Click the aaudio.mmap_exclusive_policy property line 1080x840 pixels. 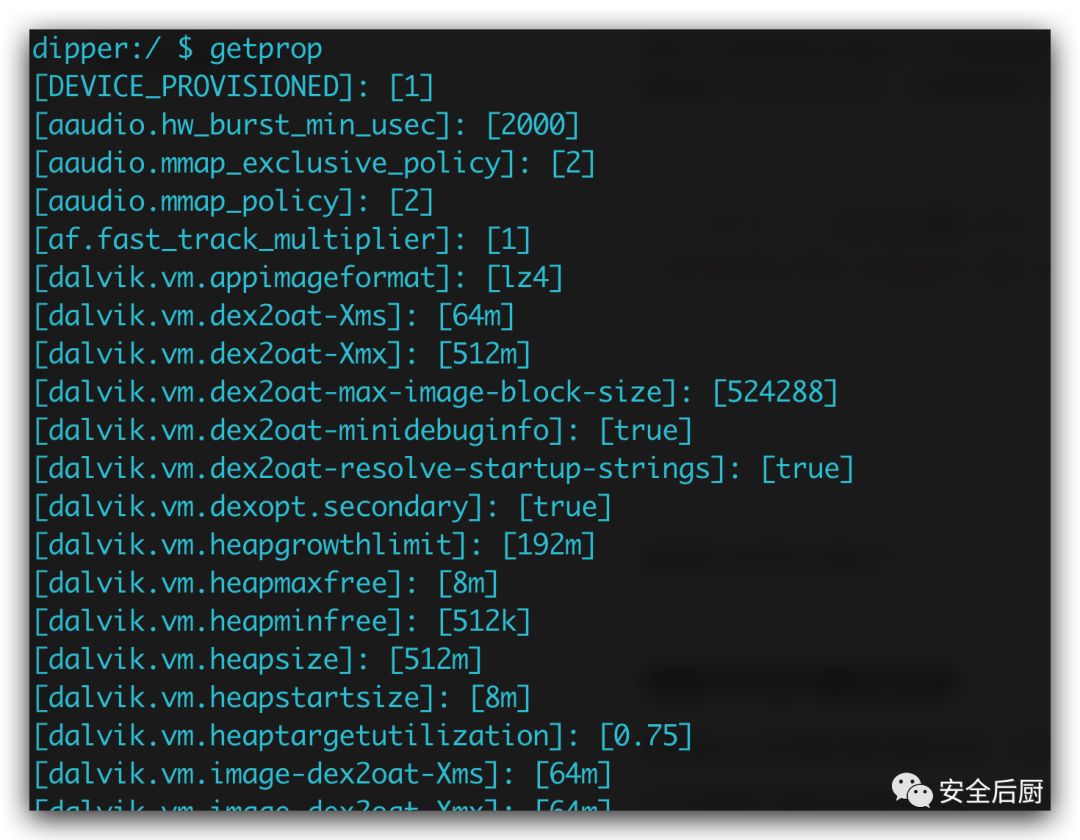click(x=314, y=163)
